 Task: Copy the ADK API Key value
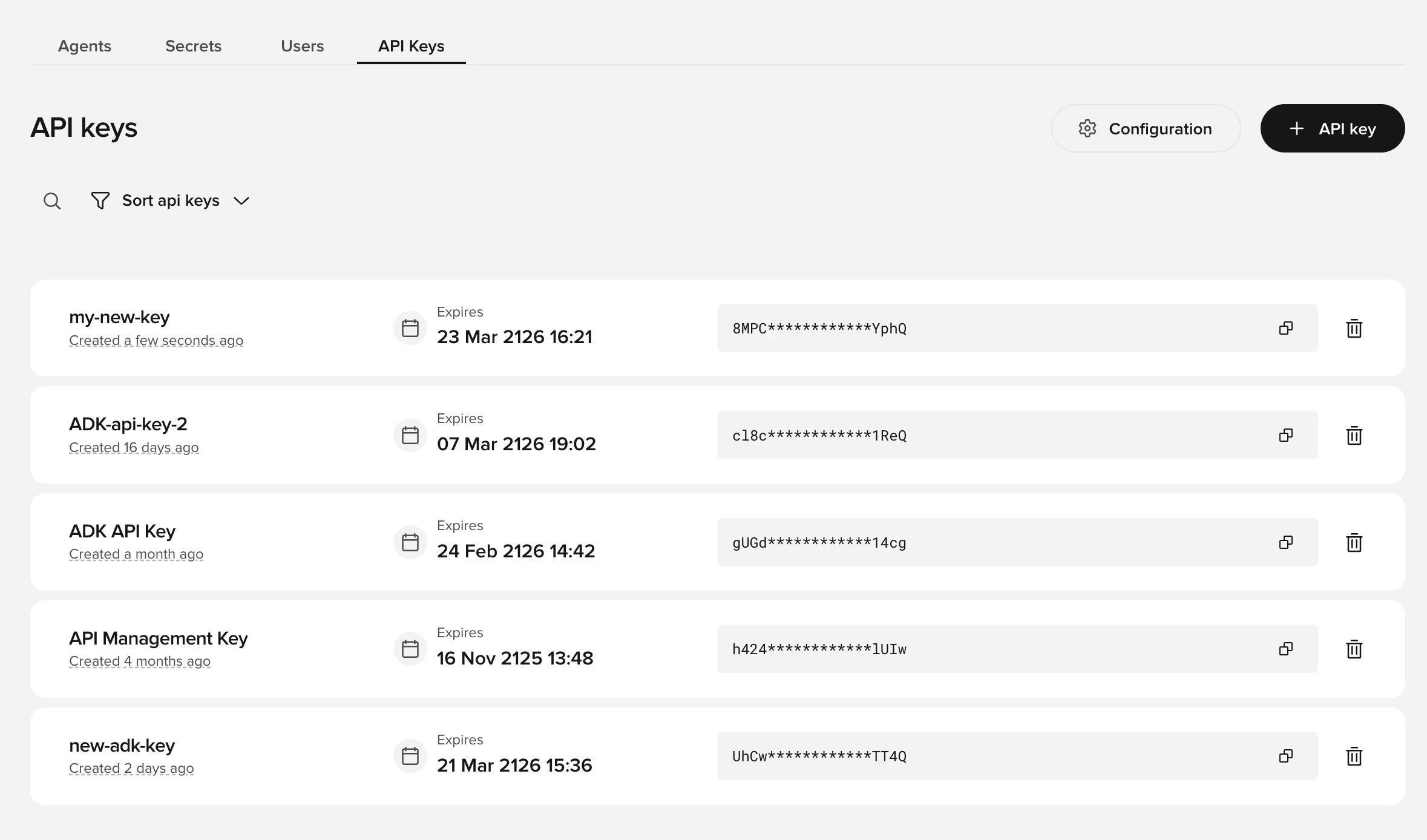pyautogui.click(x=1287, y=542)
